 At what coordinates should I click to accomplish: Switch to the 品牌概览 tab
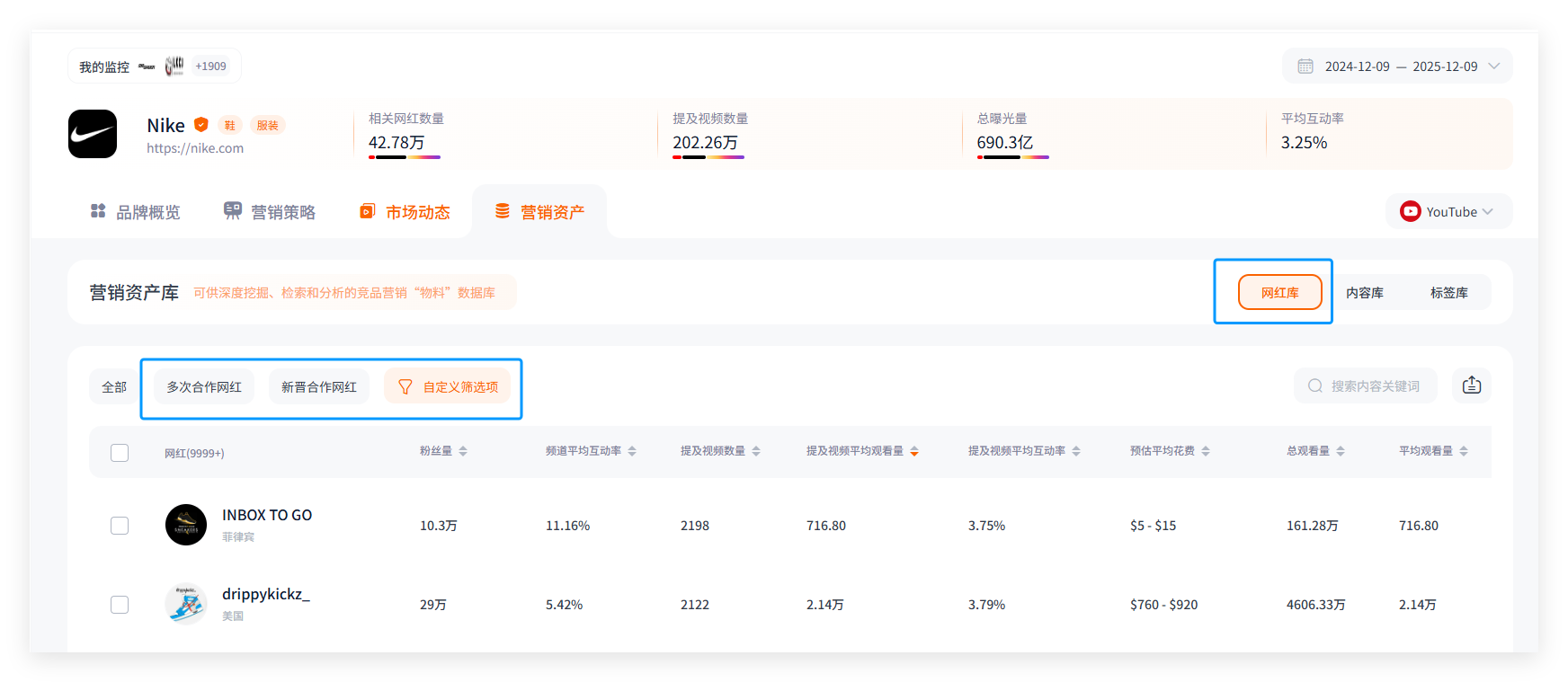click(x=136, y=212)
